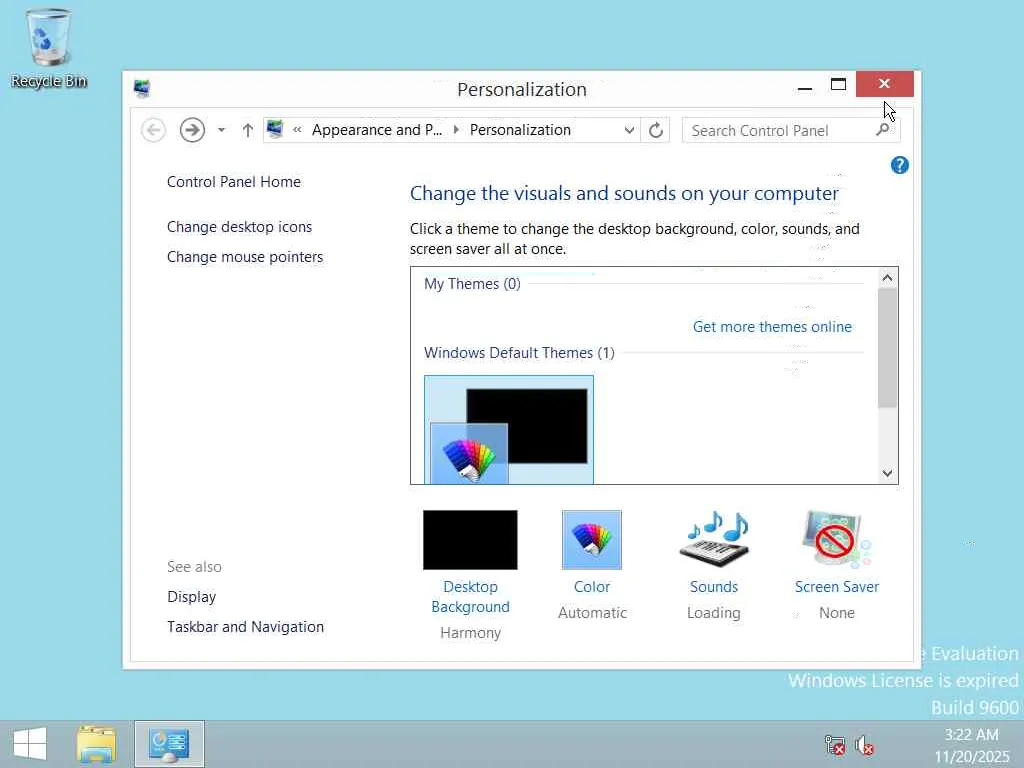Select the Personalization breadcrumb
This screenshot has height=768, width=1024.
pyautogui.click(x=520, y=130)
